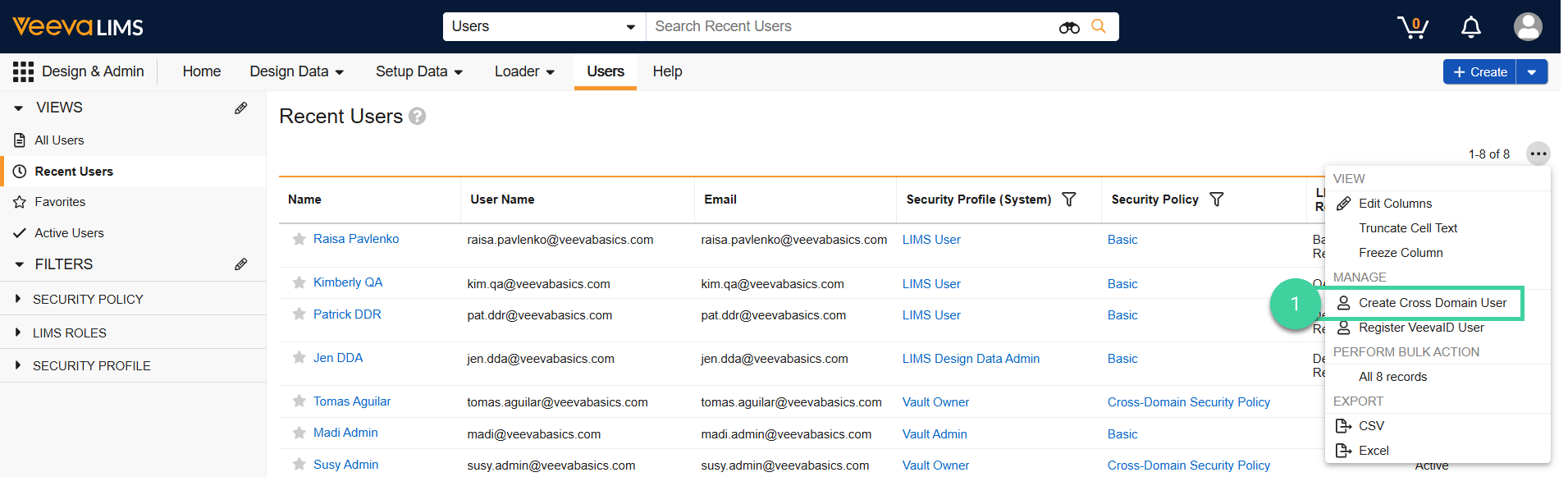
Task: Click the Search Recent Users field
Action: click(849, 26)
